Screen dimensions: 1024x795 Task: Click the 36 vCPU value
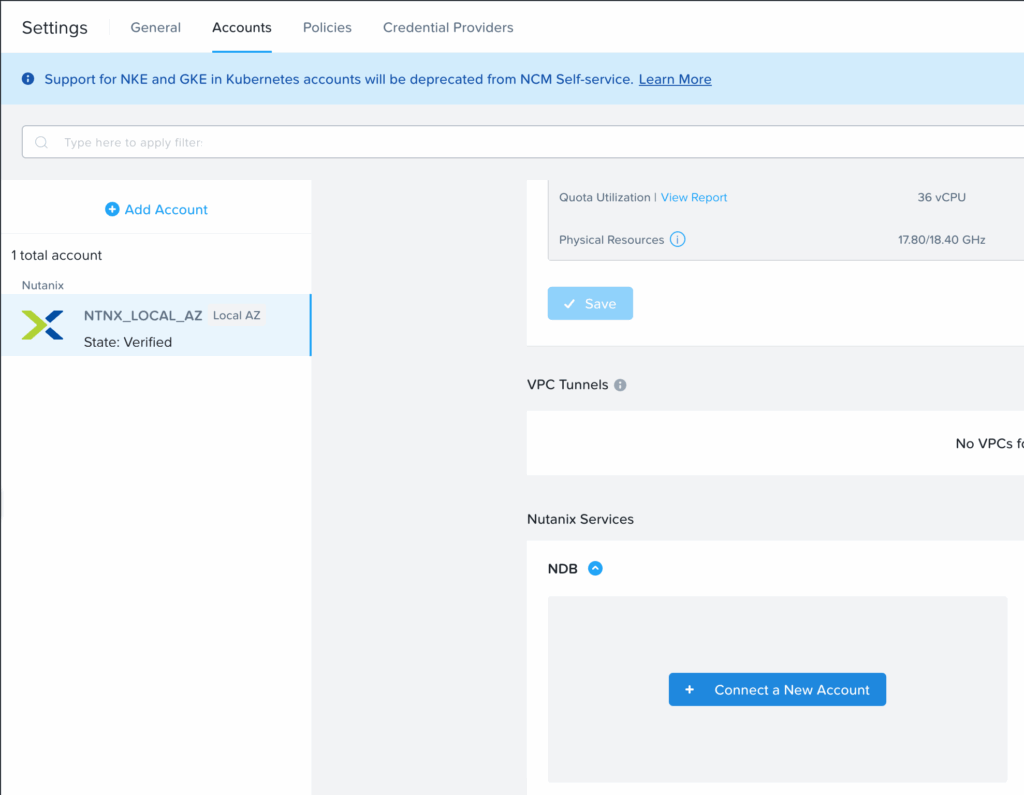coord(941,197)
